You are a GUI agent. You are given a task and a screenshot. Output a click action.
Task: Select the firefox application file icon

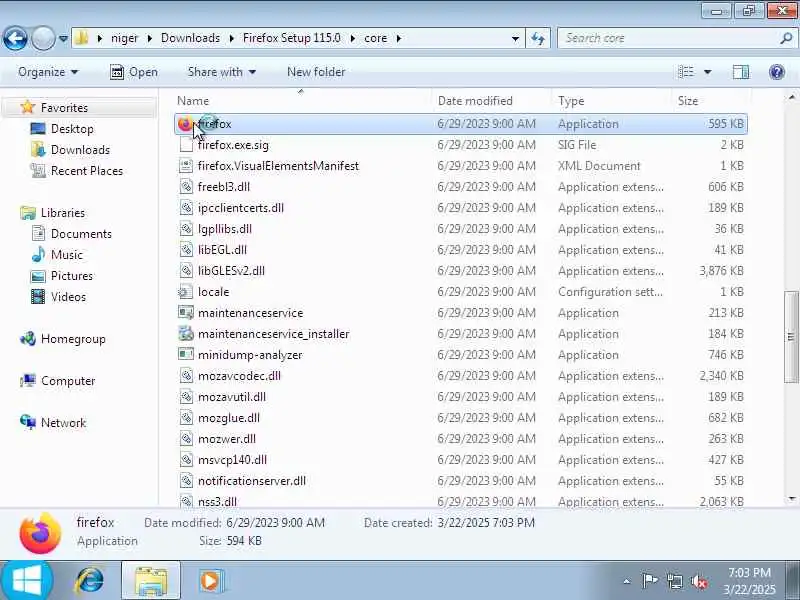[x=186, y=124]
